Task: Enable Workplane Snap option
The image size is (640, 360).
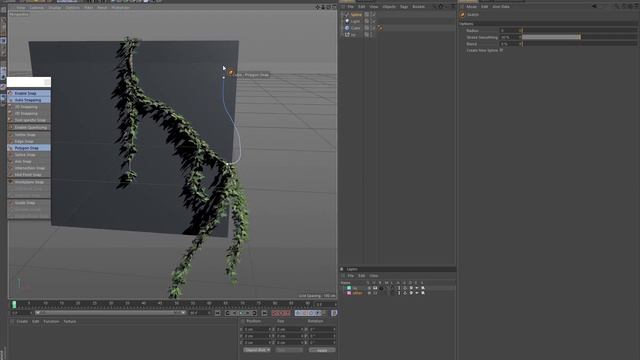Action: [x=29, y=182]
